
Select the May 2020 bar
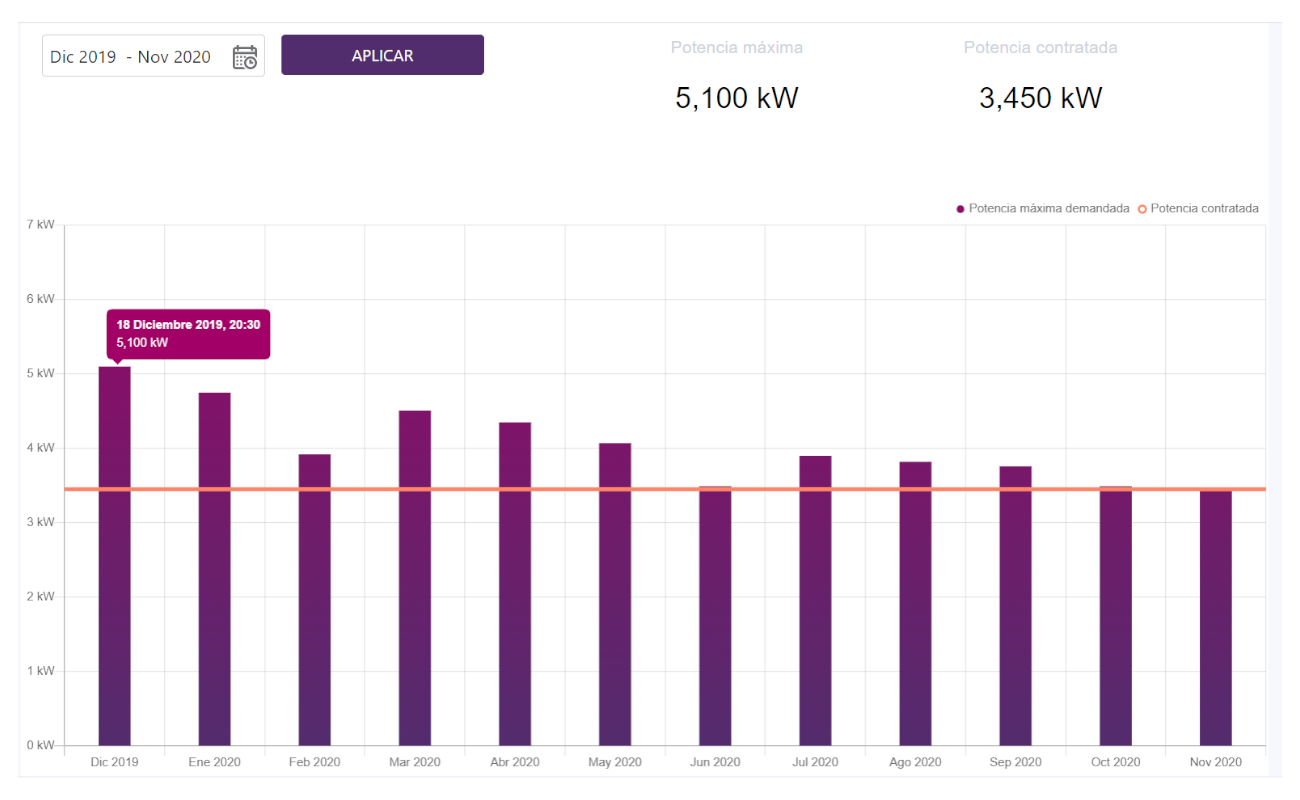(x=615, y=594)
